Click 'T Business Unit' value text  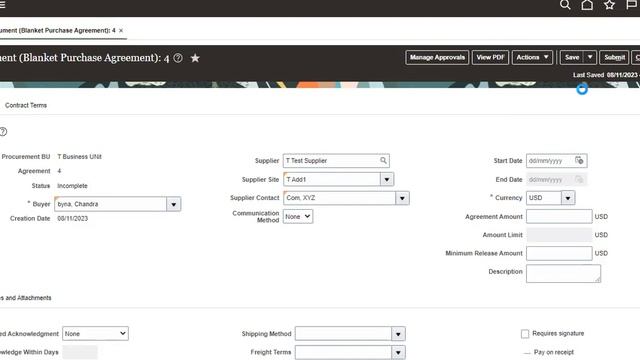80,157
